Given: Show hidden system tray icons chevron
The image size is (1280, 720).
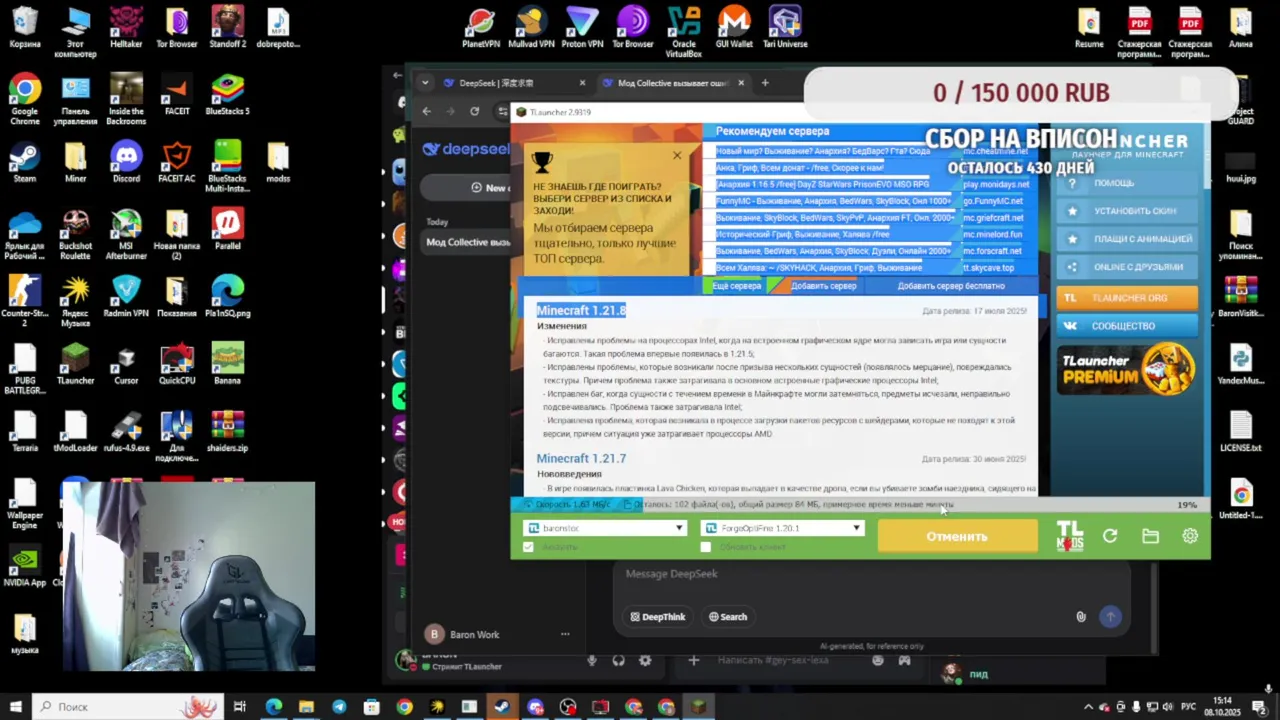Looking at the screenshot, I should (1088, 707).
